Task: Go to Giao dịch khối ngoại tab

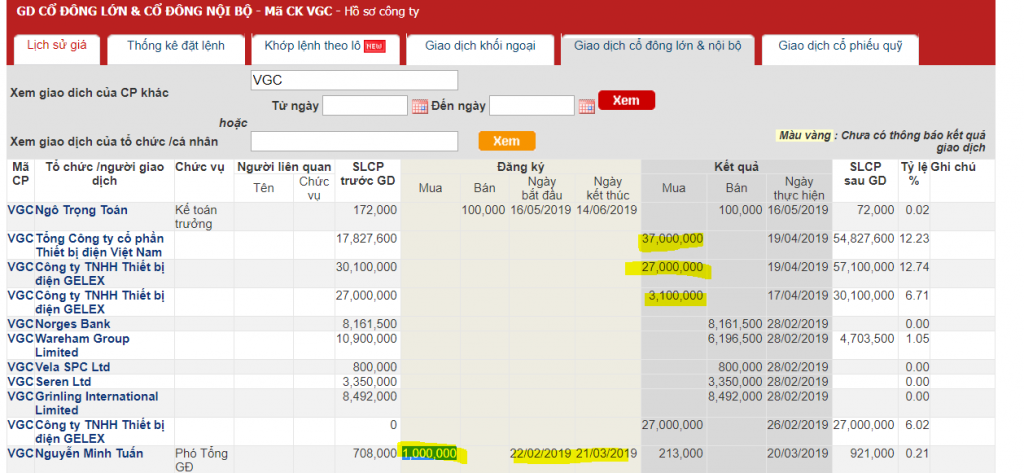Action: pos(480,46)
